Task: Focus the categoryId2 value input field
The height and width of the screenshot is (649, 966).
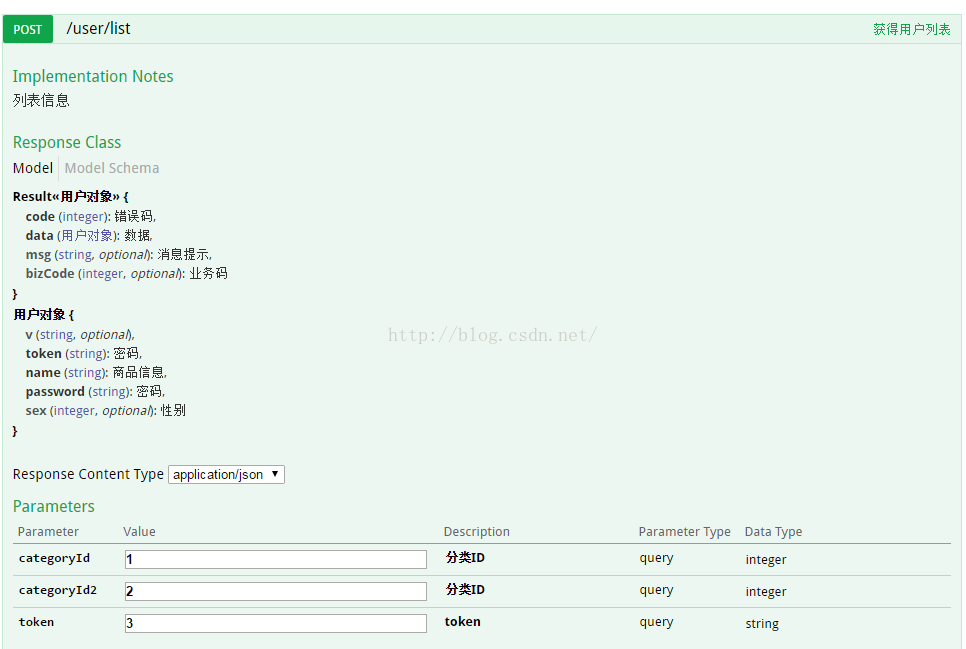Action: [275, 591]
